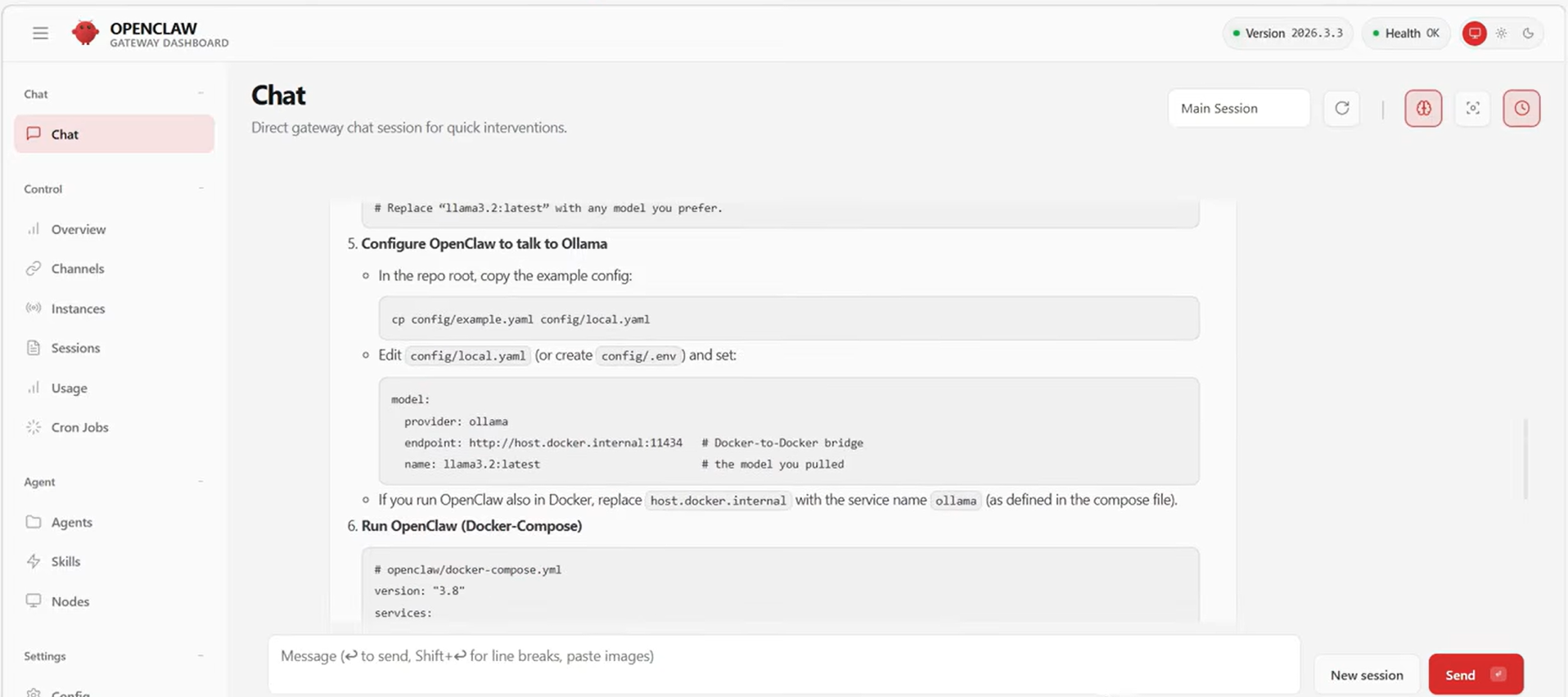Click the # openclaw/docker-compose.yml comment line
The image size is (1568, 697).
pyautogui.click(x=468, y=569)
